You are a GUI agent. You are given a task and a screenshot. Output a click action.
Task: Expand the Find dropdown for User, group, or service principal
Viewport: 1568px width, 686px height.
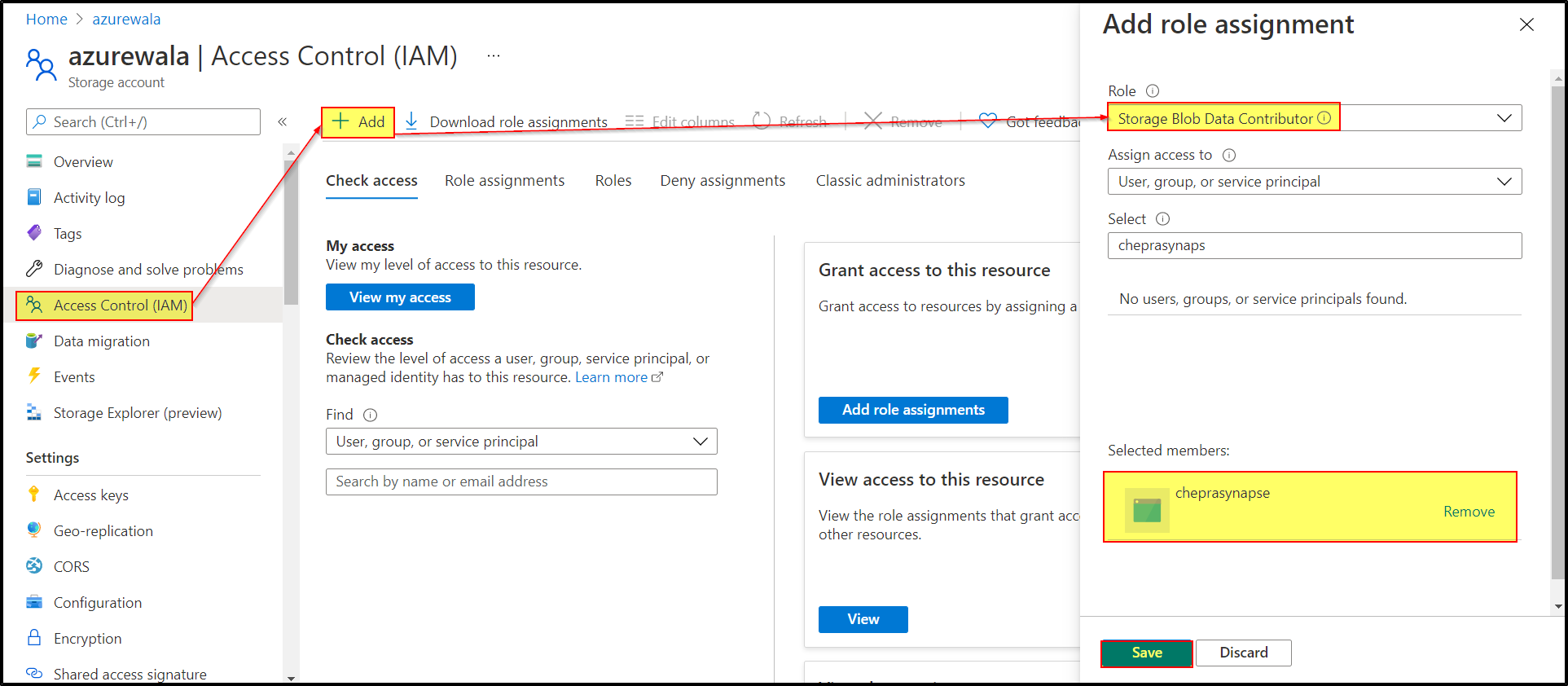coord(521,442)
